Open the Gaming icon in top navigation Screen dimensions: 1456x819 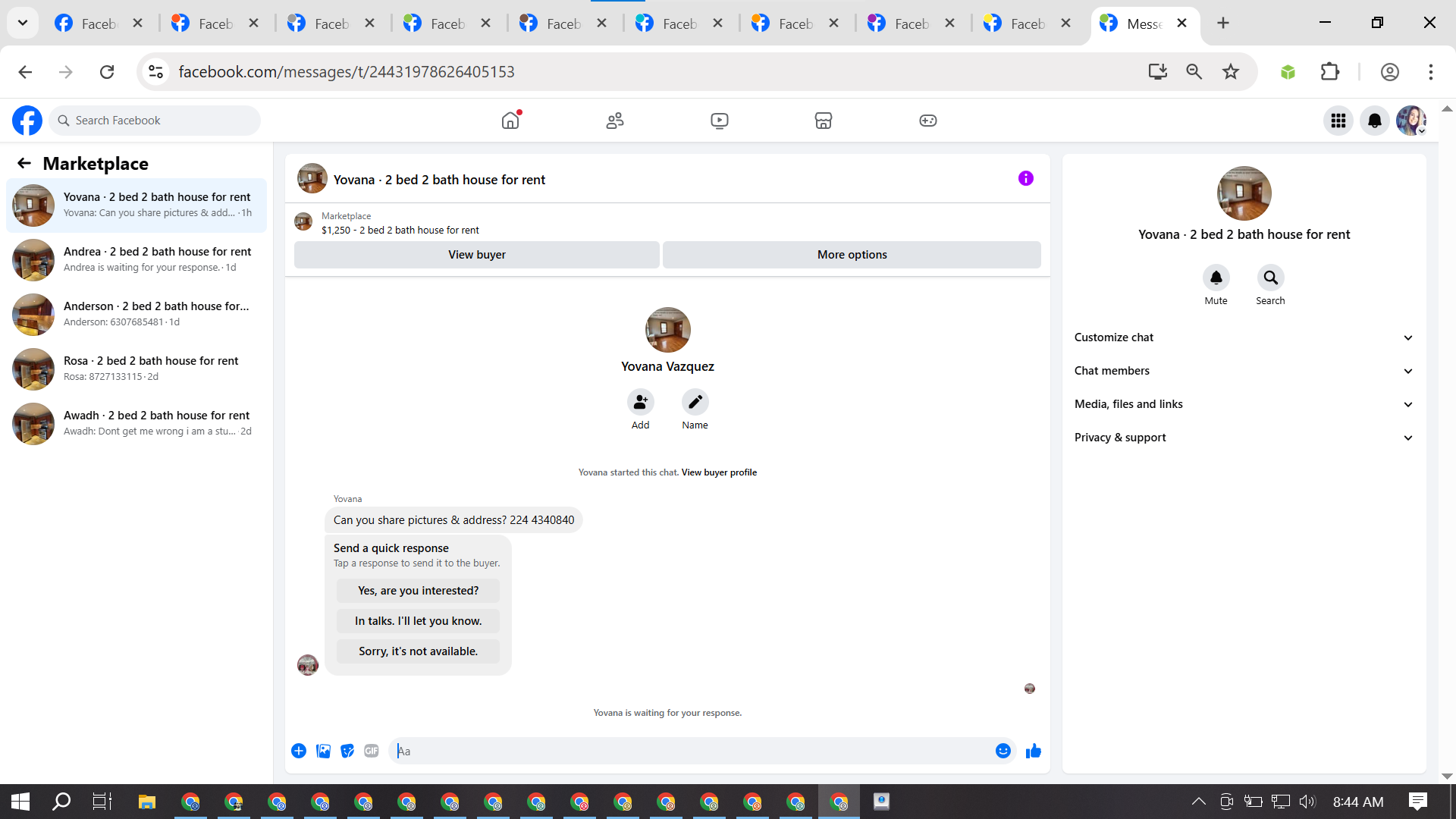point(927,121)
